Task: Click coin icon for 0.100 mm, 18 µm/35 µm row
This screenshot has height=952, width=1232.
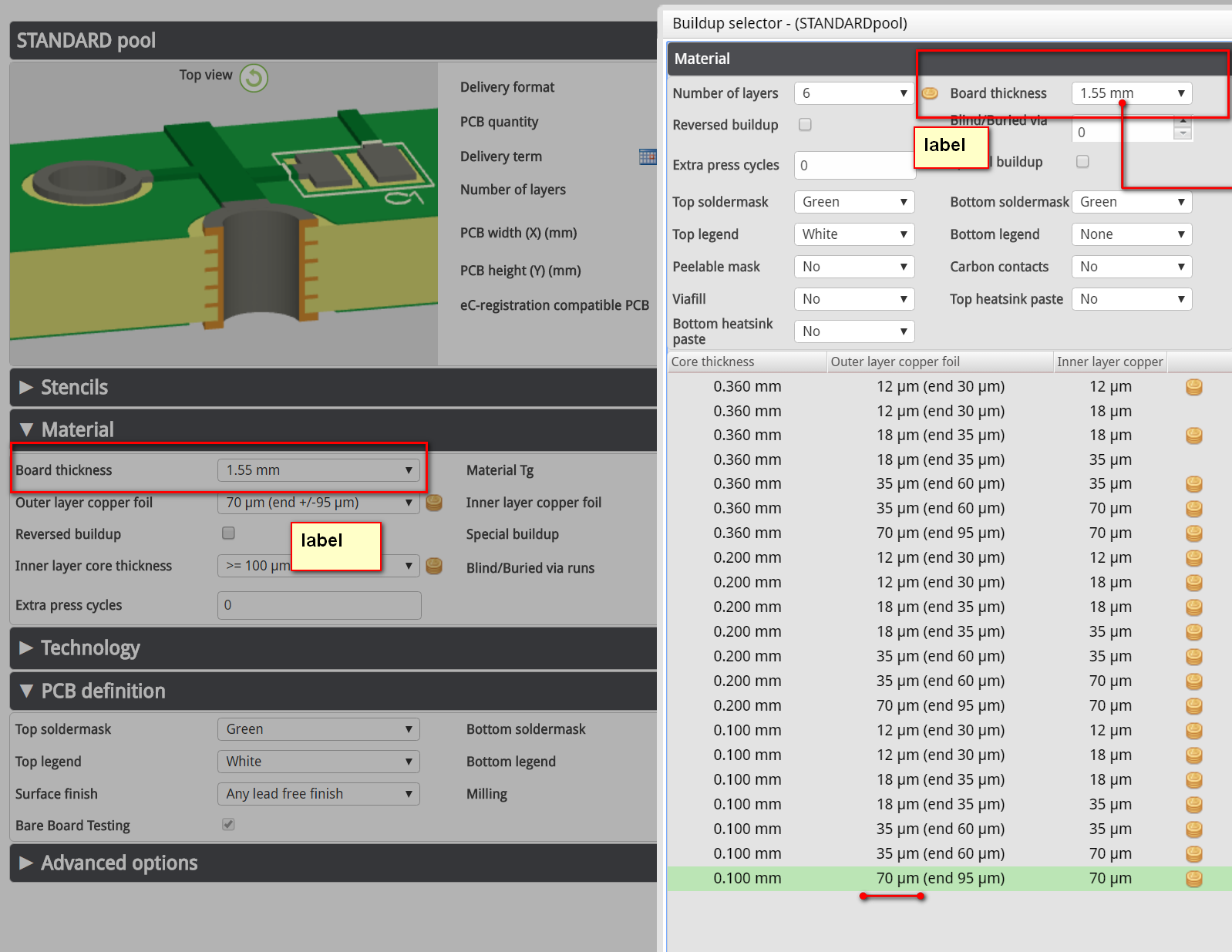Action: pos(1193,804)
